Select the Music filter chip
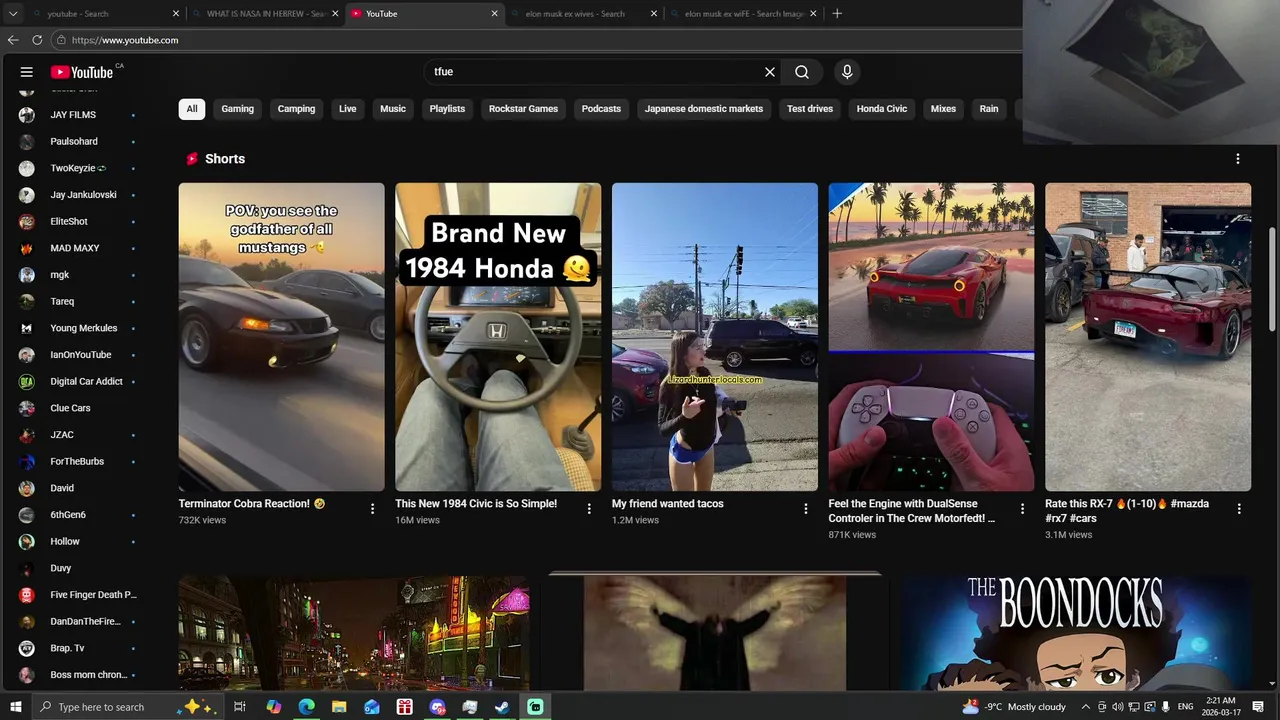1280x720 pixels. tap(393, 109)
